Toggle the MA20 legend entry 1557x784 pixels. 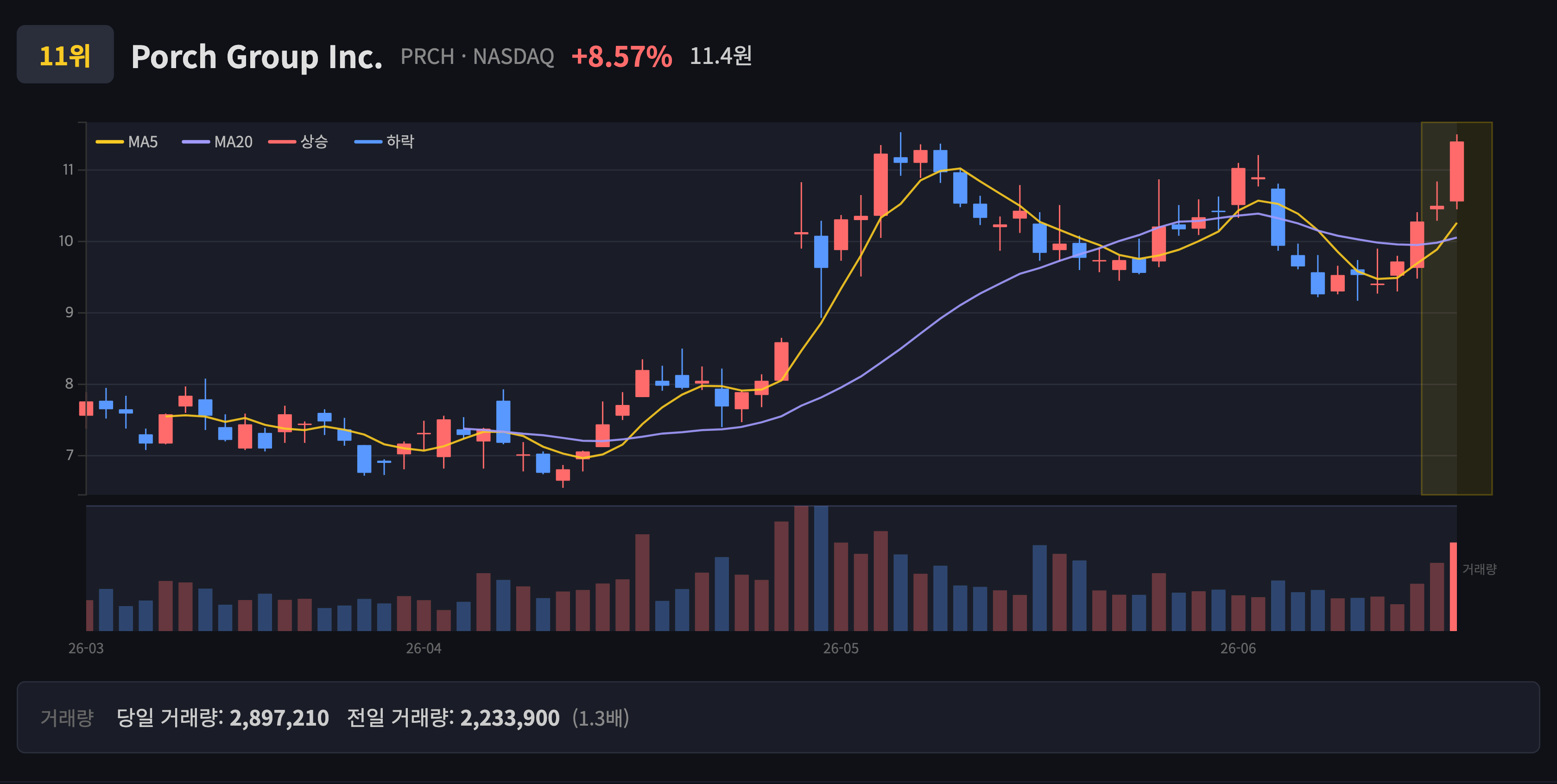point(218,141)
